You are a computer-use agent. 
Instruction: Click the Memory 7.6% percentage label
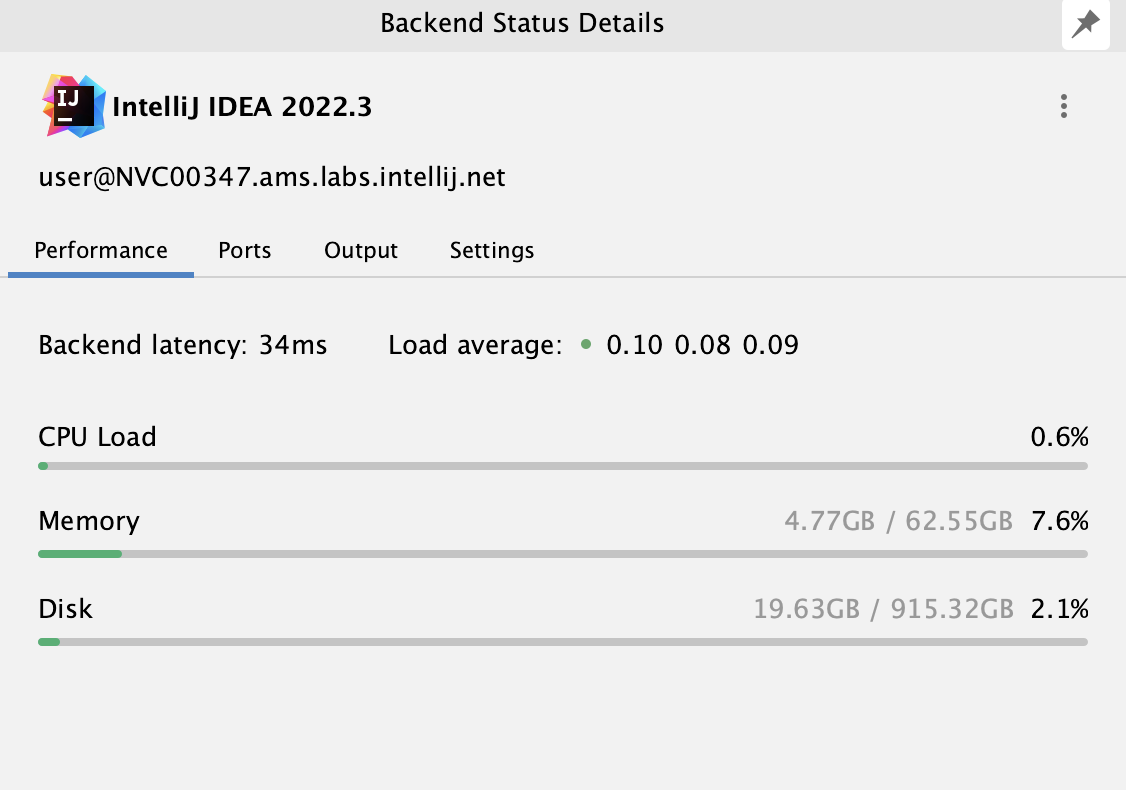tap(1059, 521)
